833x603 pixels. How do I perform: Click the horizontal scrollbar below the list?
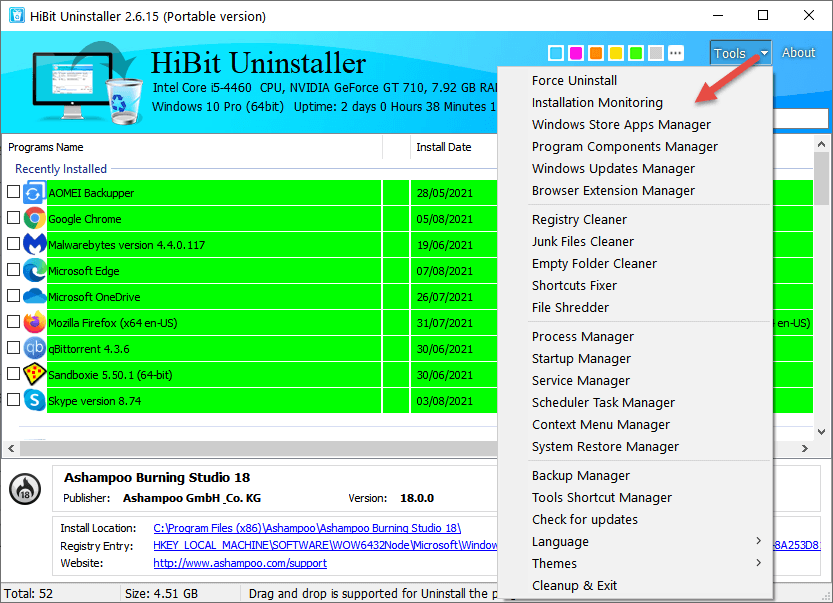(250, 447)
